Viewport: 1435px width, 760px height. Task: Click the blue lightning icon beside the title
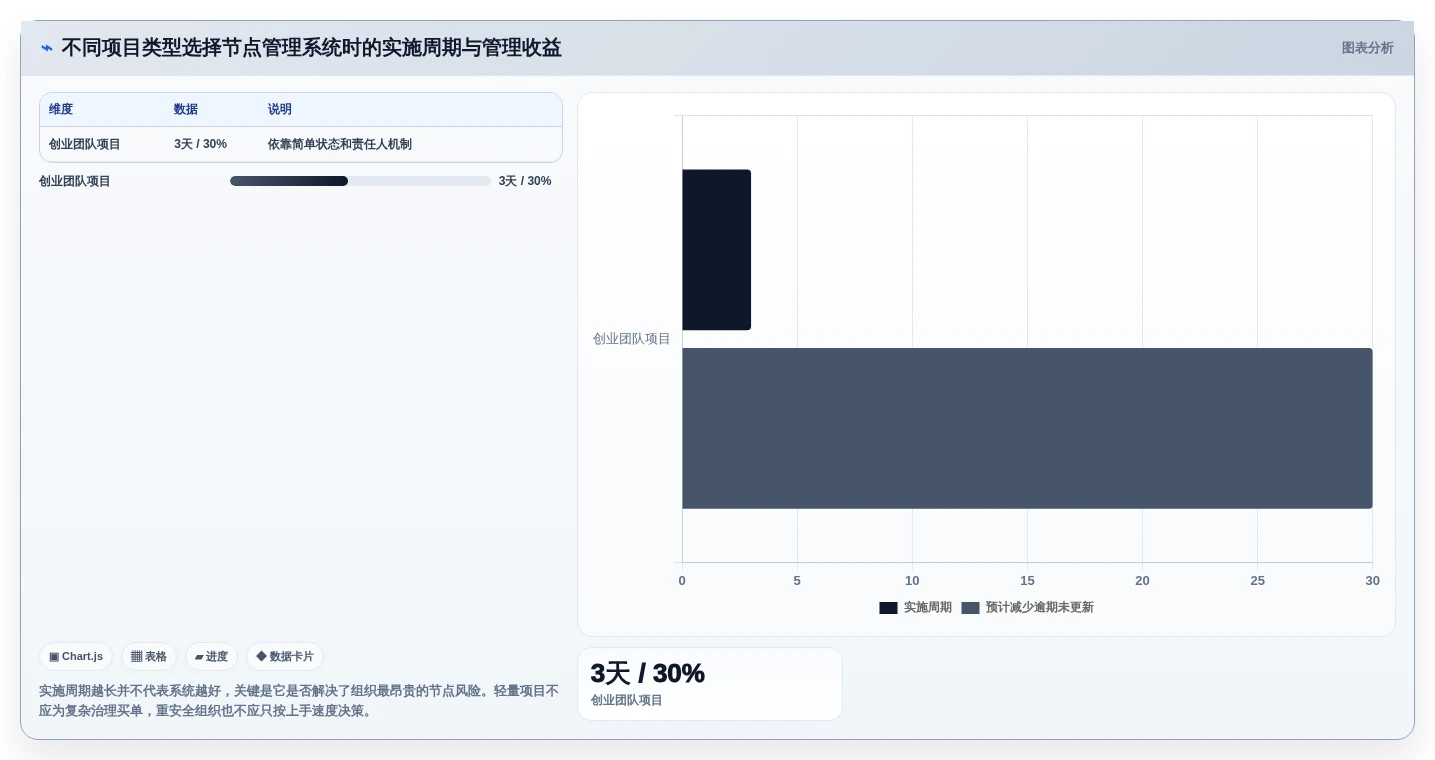click(47, 48)
